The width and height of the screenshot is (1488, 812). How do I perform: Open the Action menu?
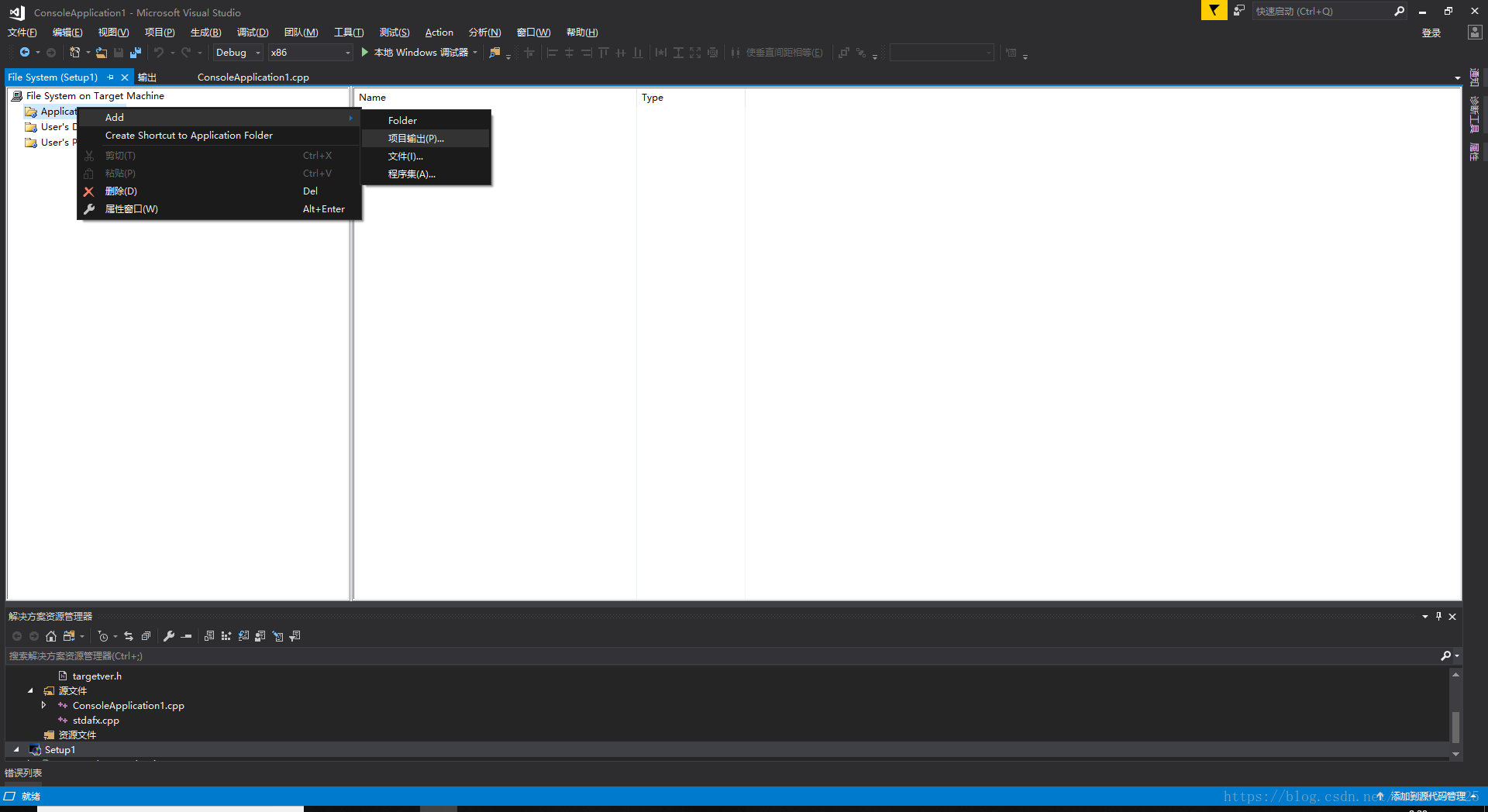click(439, 33)
